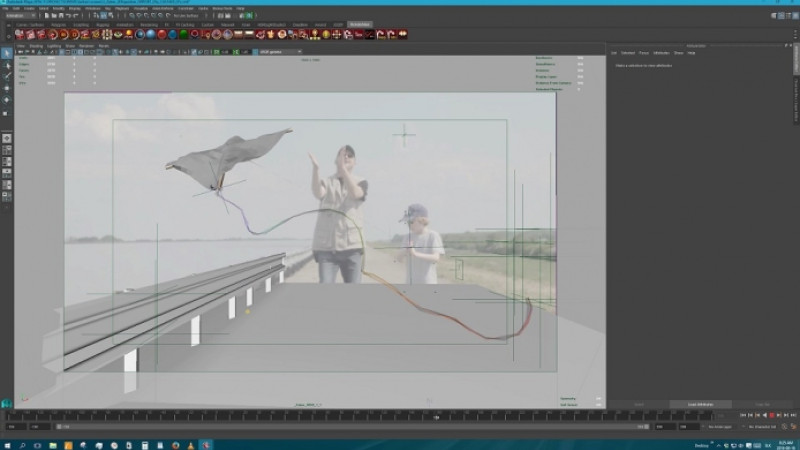Go to start of playback range

point(743,416)
